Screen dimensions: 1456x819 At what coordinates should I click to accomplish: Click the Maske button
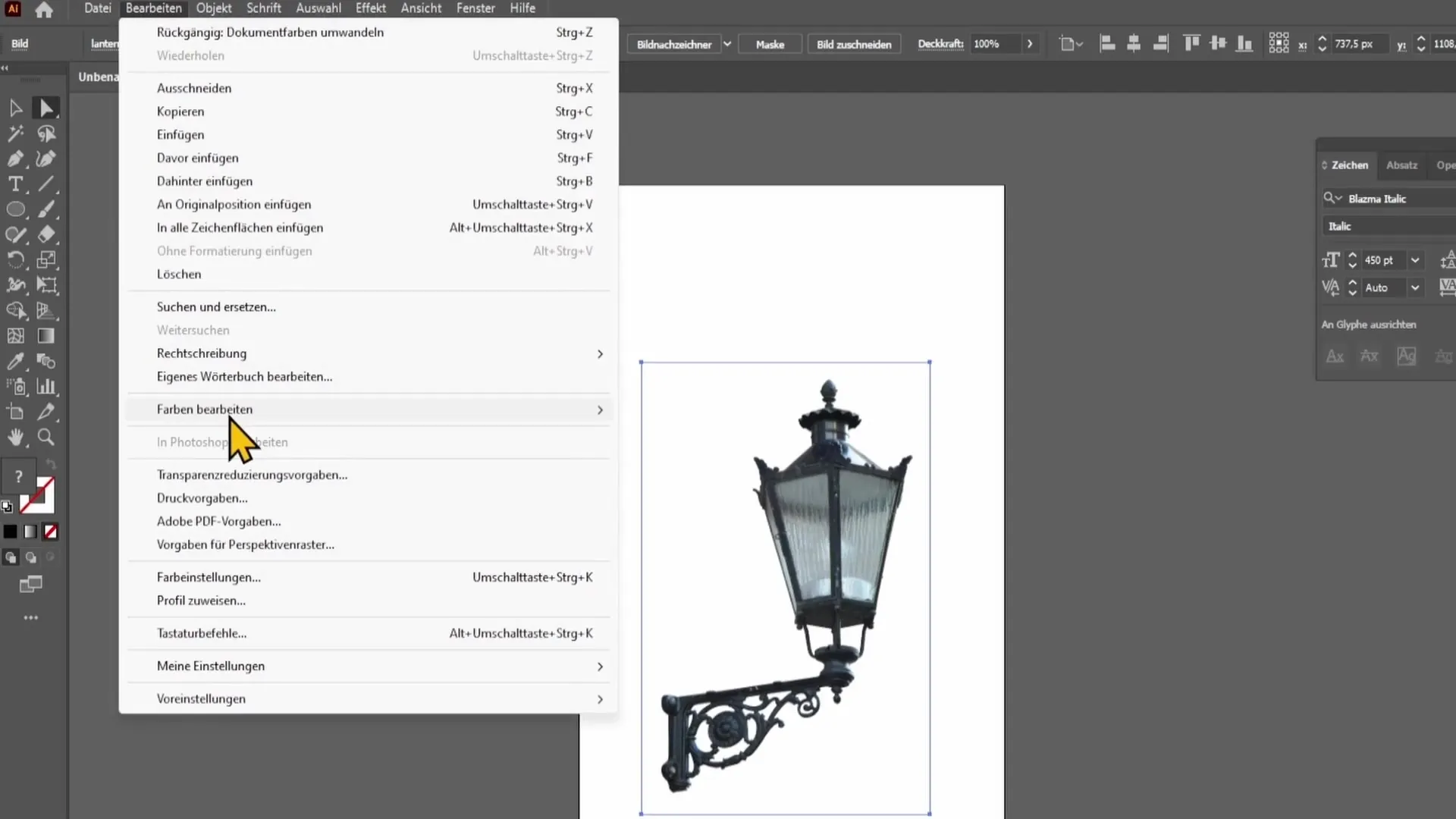pyautogui.click(x=770, y=44)
